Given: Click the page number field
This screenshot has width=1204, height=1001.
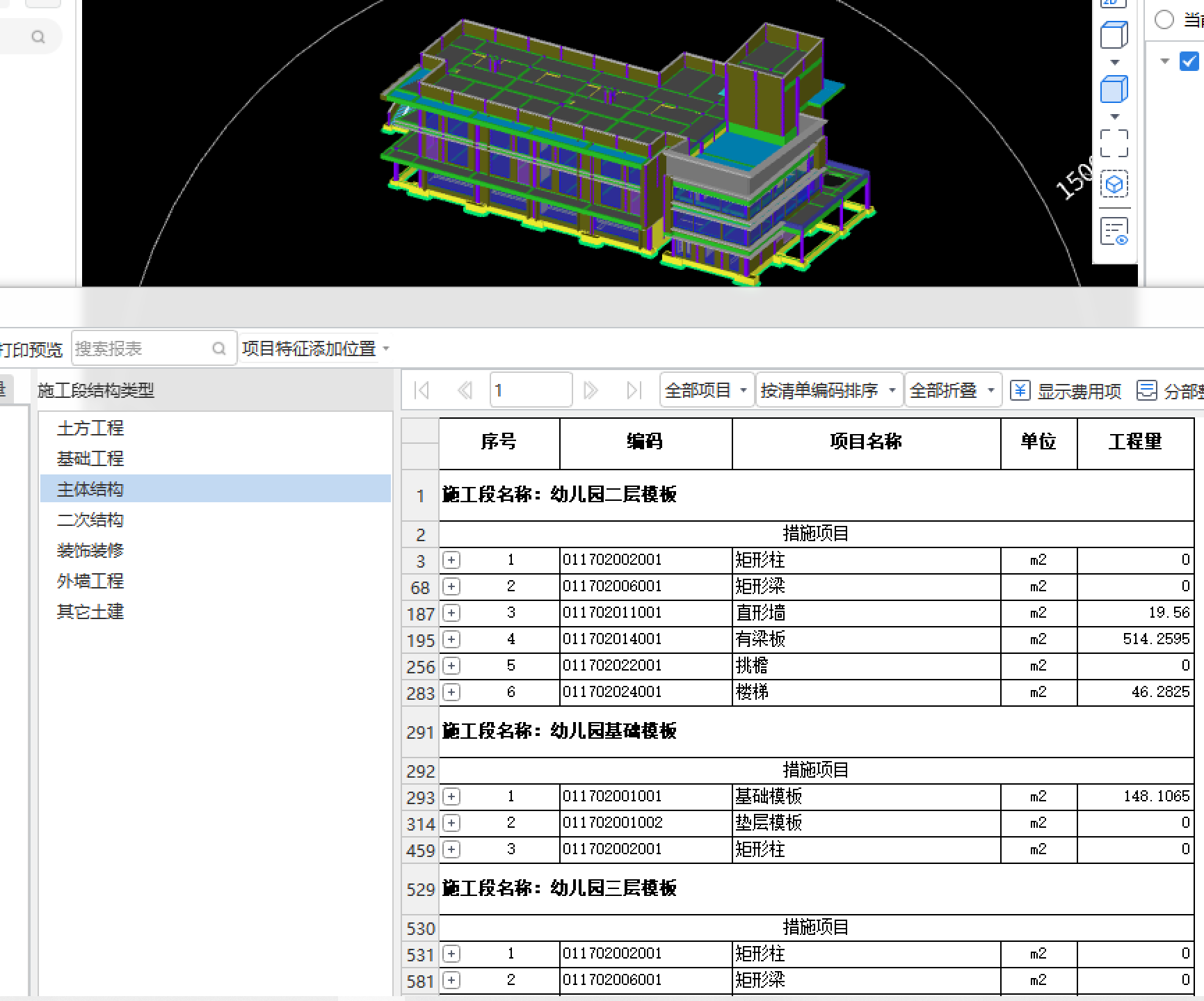Looking at the screenshot, I should [x=531, y=390].
